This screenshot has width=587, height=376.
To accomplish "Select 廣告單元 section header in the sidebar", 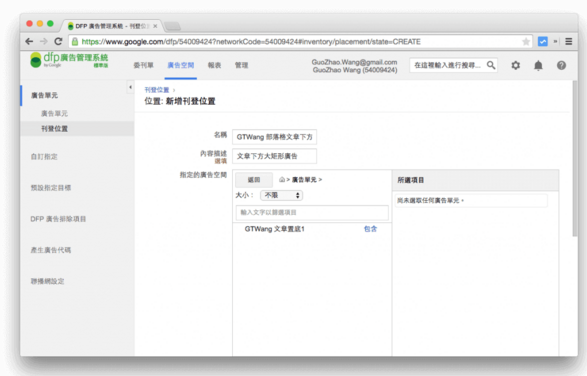I will (44, 95).
